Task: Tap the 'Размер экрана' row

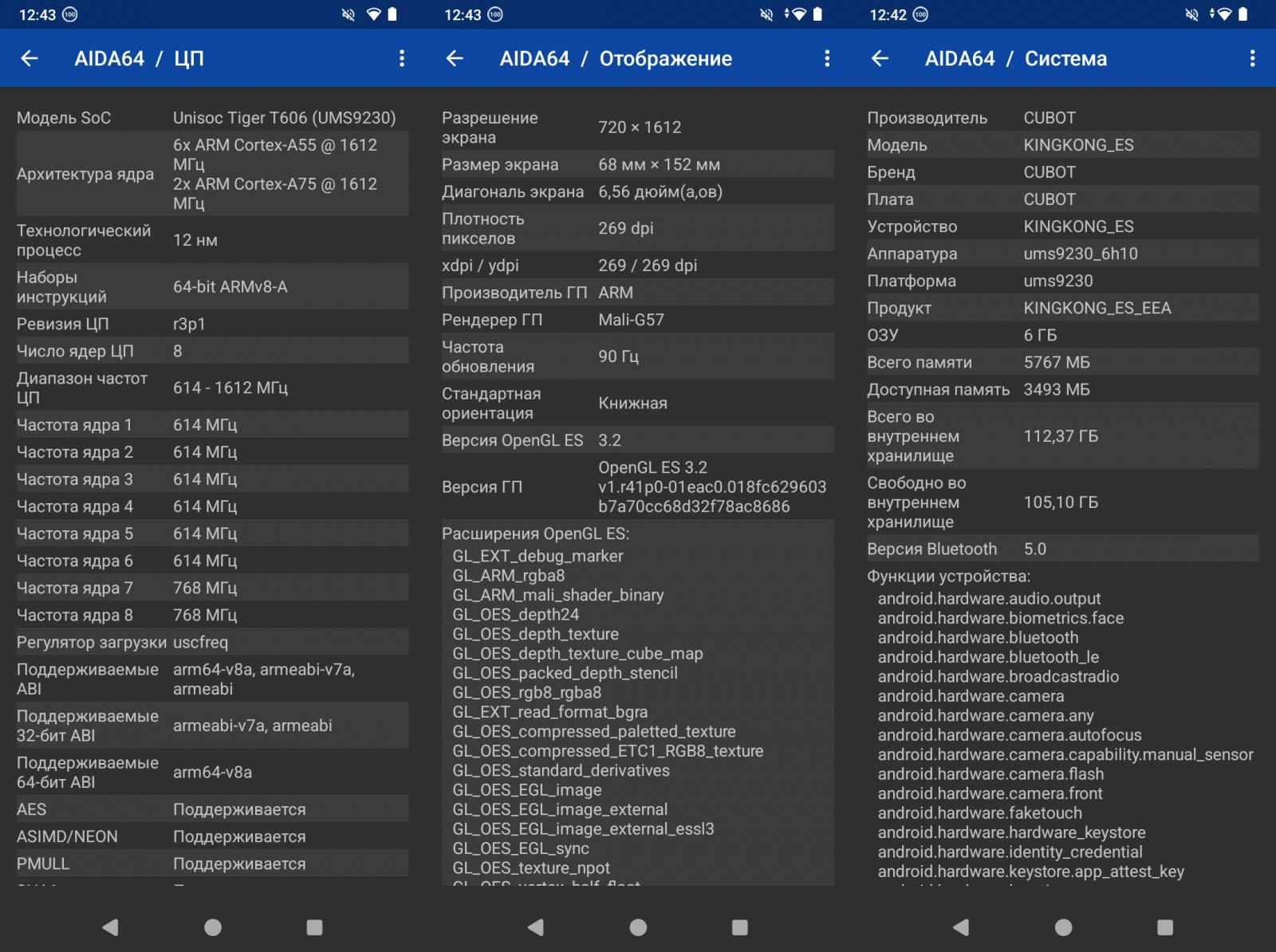Action: pos(638,164)
